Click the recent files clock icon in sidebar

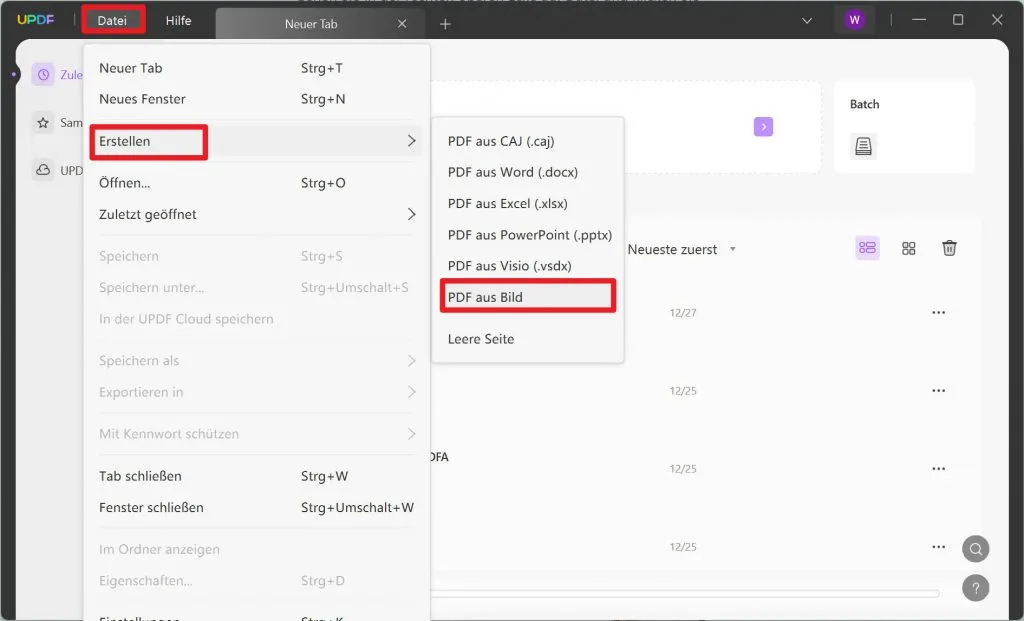point(43,74)
